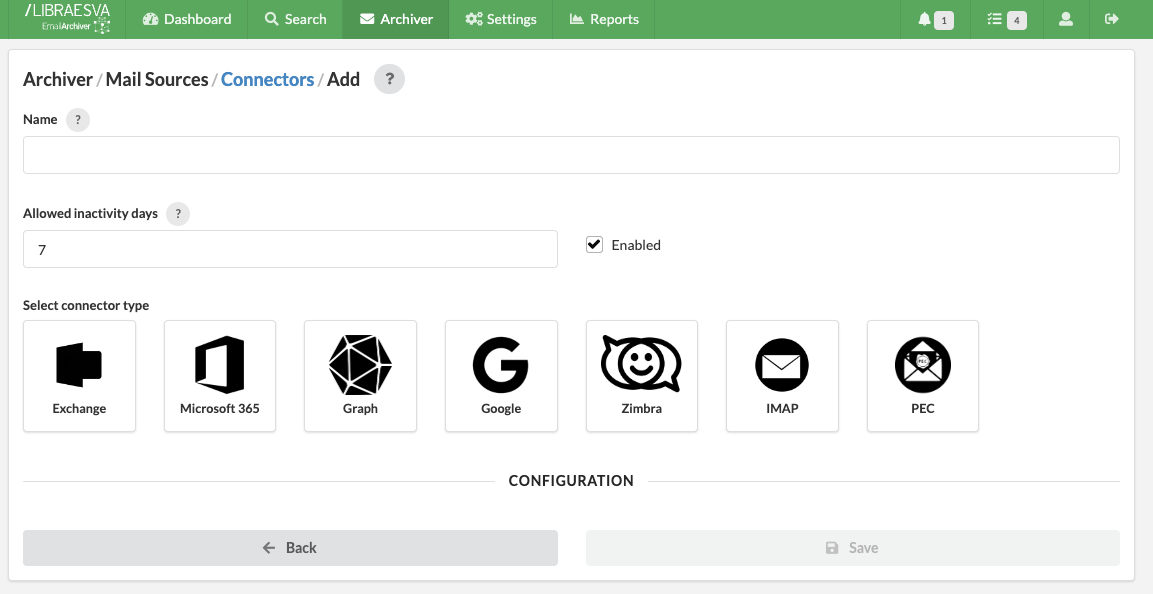Open the Dashboard menu
The height and width of the screenshot is (594, 1153).
click(x=187, y=19)
